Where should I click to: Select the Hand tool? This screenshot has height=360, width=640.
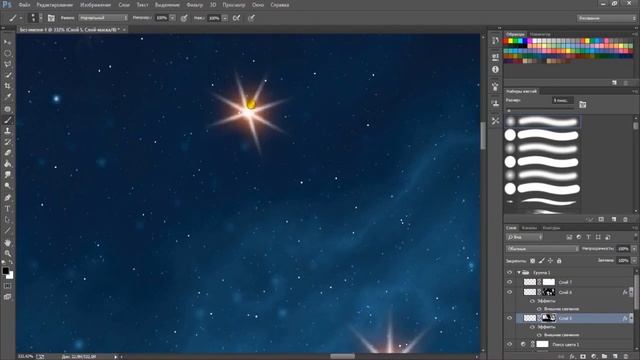click(7, 243)
